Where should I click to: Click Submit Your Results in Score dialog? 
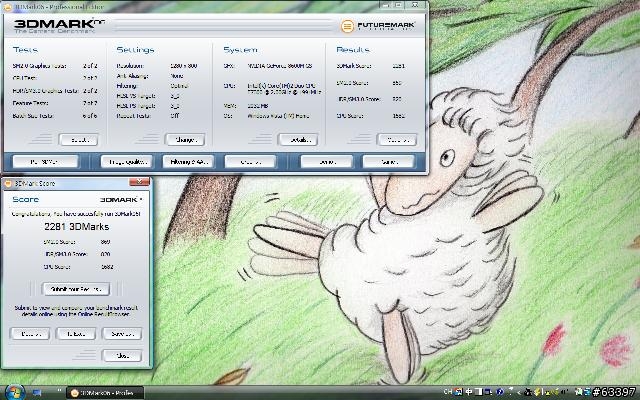[76, 289]
